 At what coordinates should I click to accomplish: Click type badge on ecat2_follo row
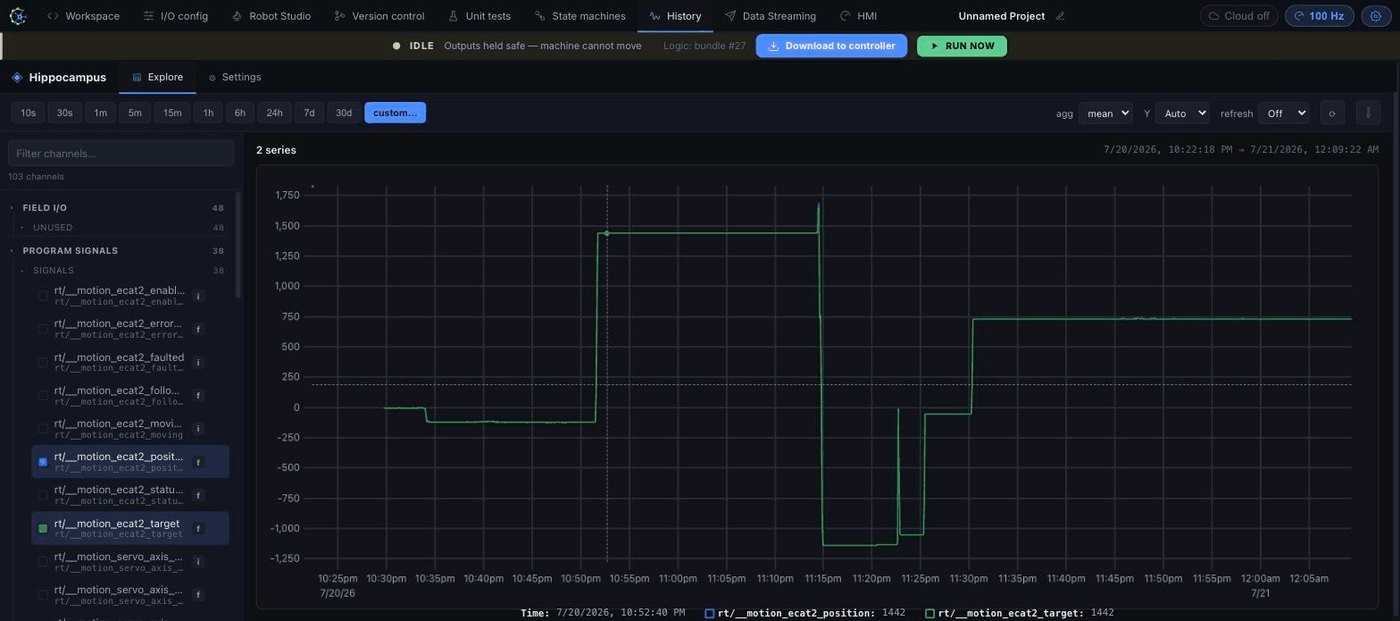(198, 396)
